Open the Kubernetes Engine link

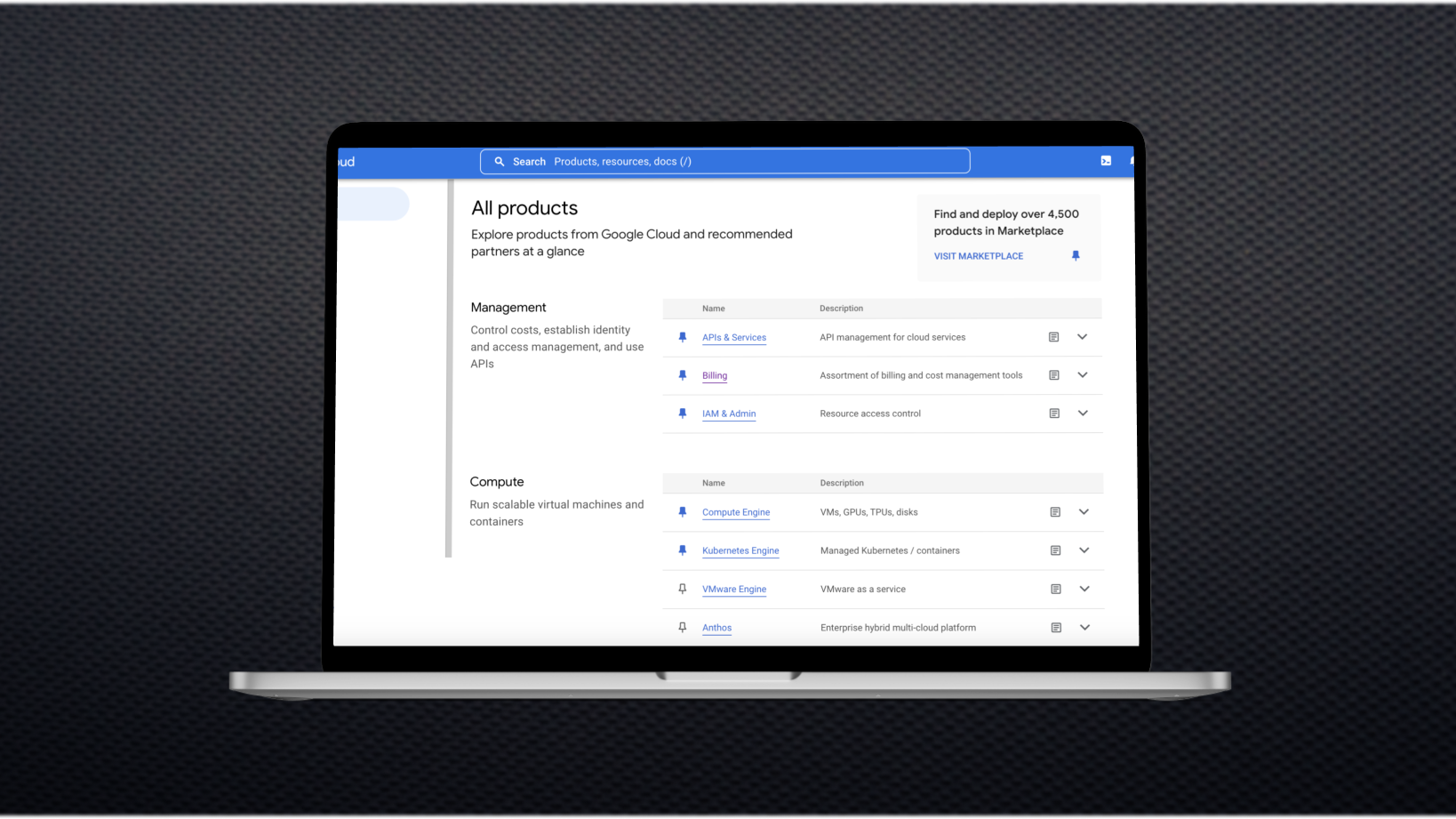pyautogui.click(x=740, y=550)
